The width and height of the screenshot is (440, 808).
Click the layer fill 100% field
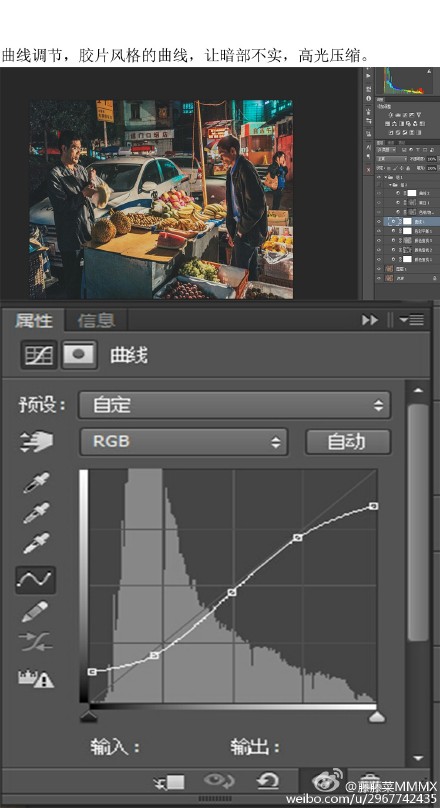[x=432, y=169]
